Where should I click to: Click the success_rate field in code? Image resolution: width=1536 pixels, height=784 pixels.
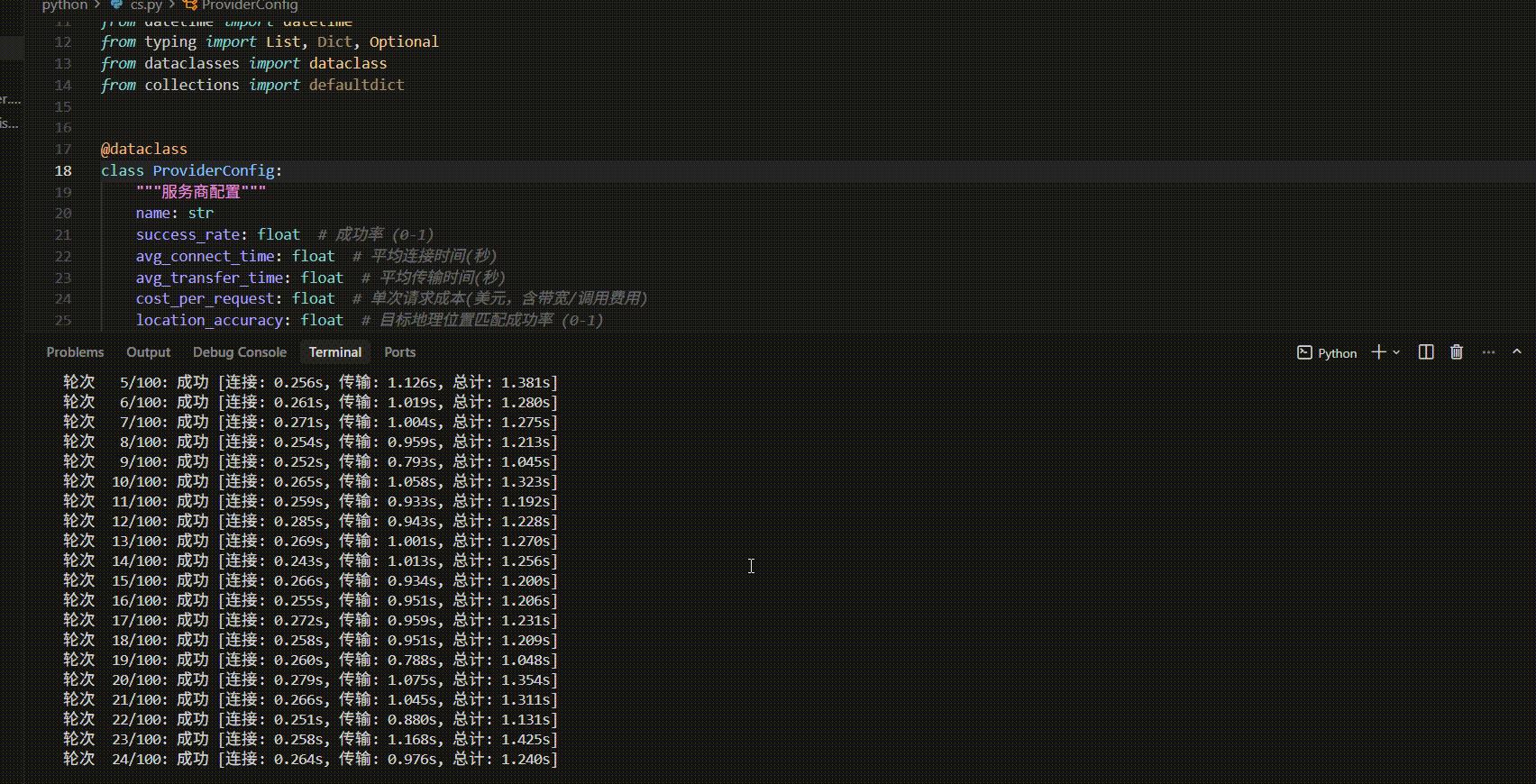coord(187,234)
